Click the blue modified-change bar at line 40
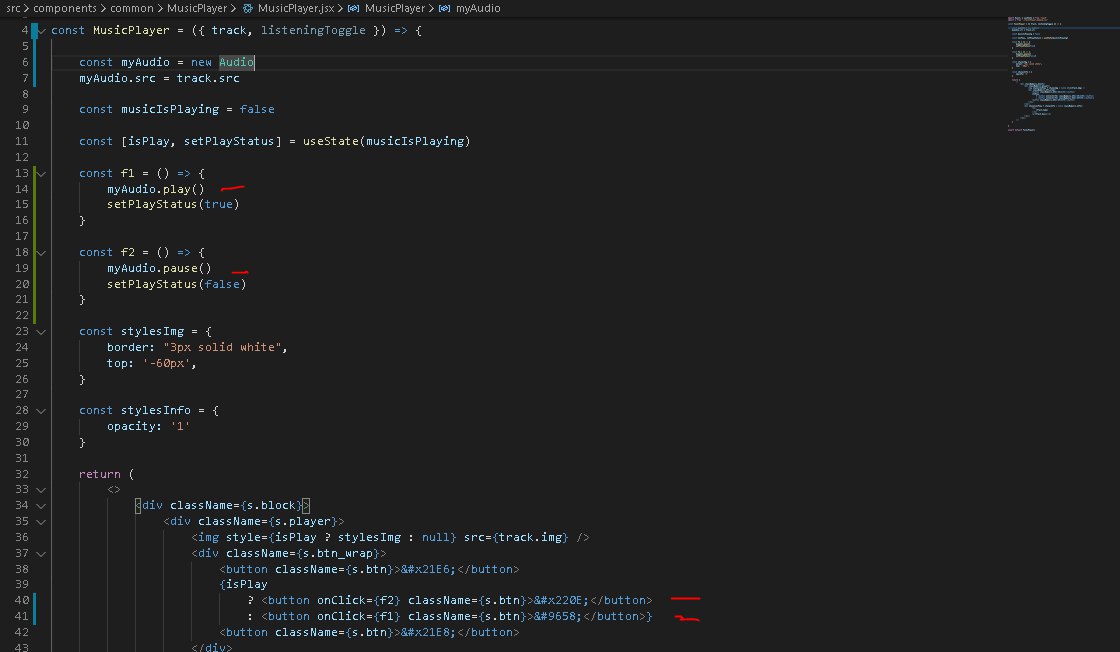The image size is (1120, 652). click(35, 600)
